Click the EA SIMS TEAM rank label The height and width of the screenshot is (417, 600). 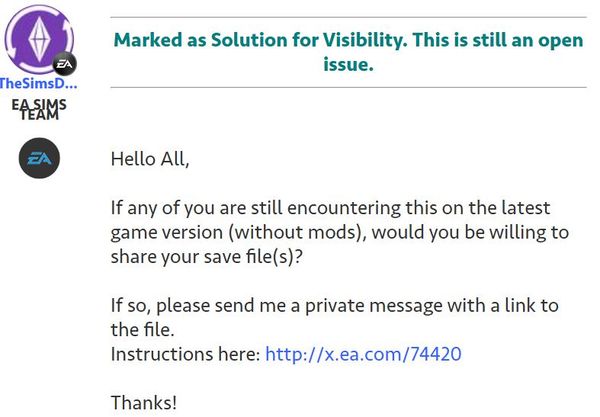point(39,109)
